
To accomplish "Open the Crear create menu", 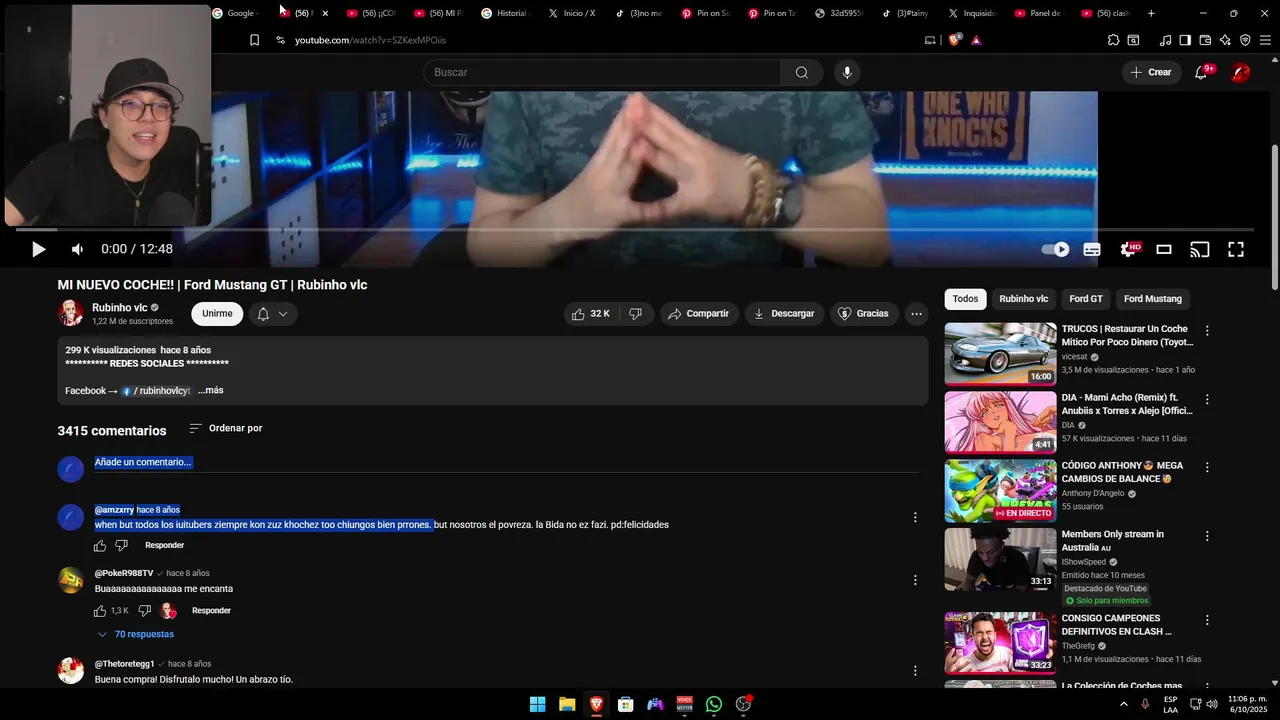I will [x=1150, y=72].
